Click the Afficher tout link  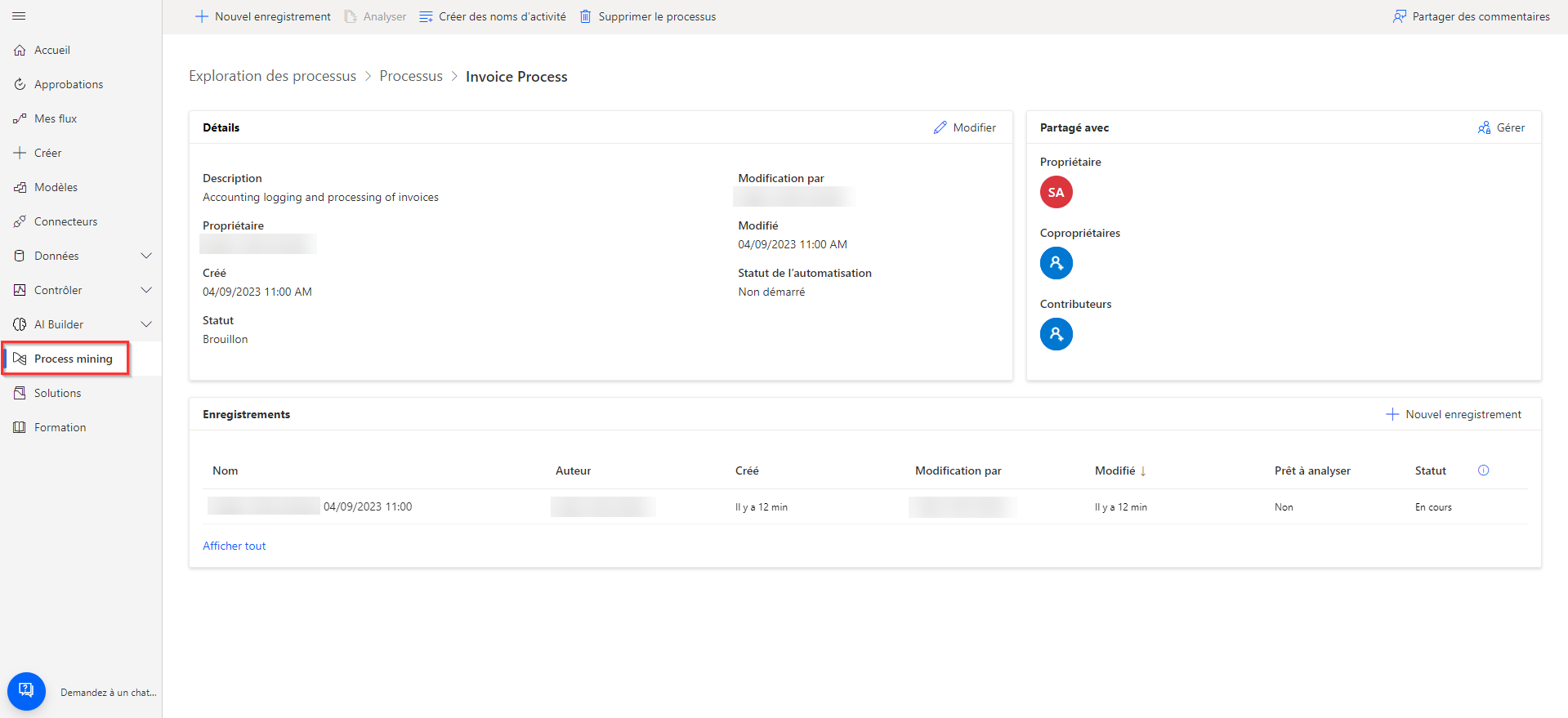click(235, 546)
